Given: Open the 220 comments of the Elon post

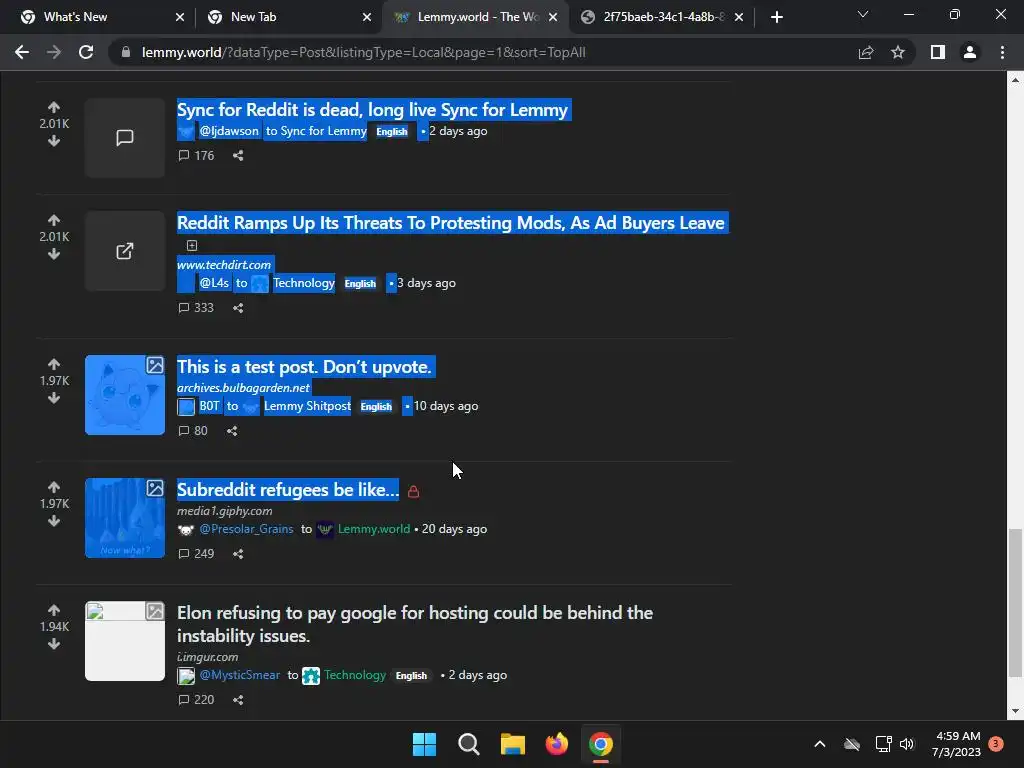Looking at the screenshot, I should [x=196, y=699].
